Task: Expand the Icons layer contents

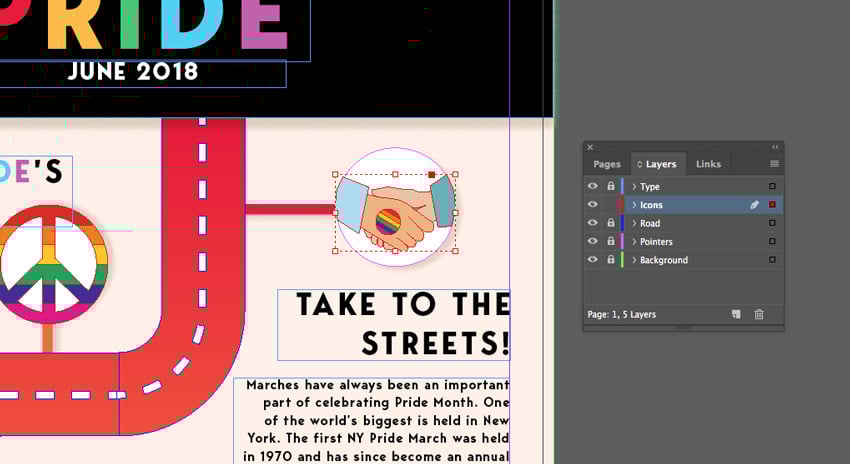Action: pyautogui.click(x=634, y=205)
